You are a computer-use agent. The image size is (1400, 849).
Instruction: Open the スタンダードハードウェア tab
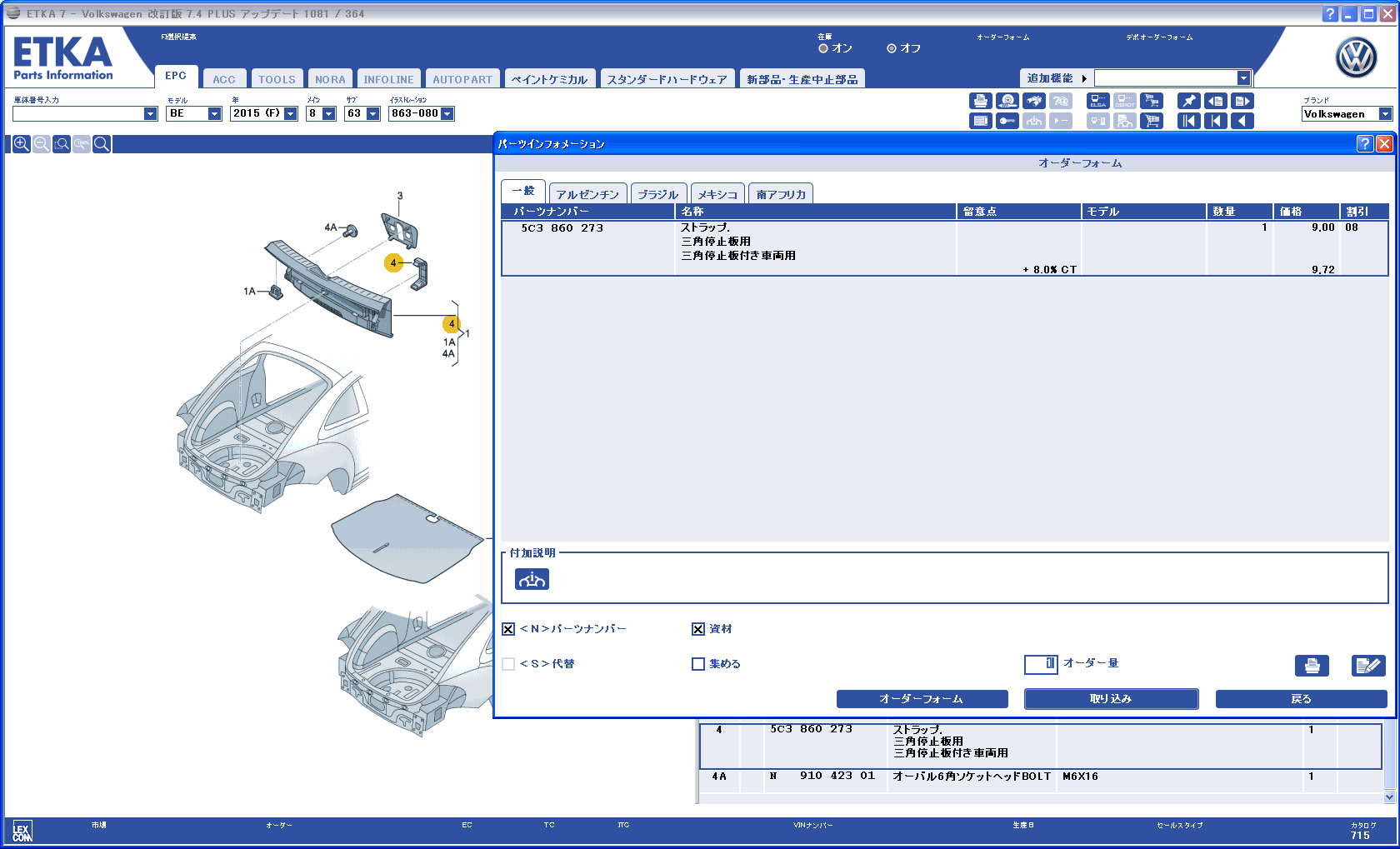pyautogui.click(x=667, y=79)
